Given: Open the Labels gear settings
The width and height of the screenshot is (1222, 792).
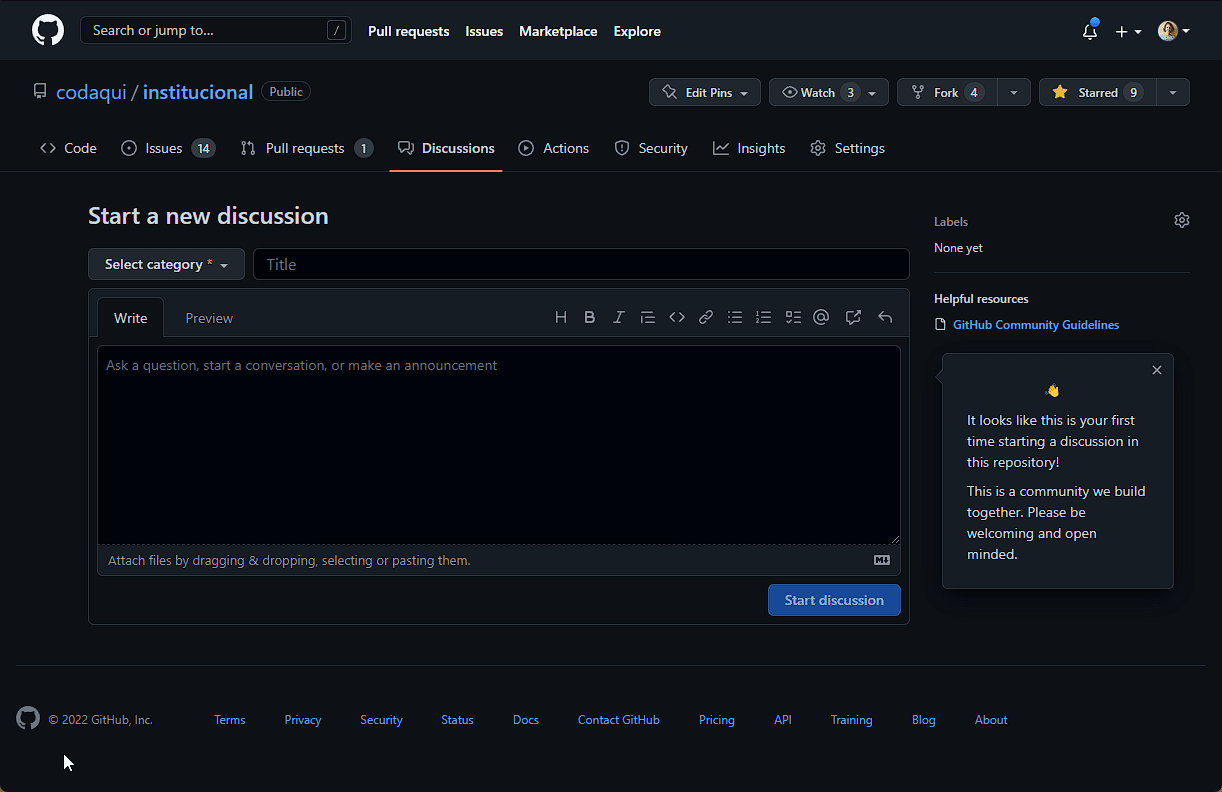Looking at the screenshot, I should pyautogui.click(x=1181, y=220).
